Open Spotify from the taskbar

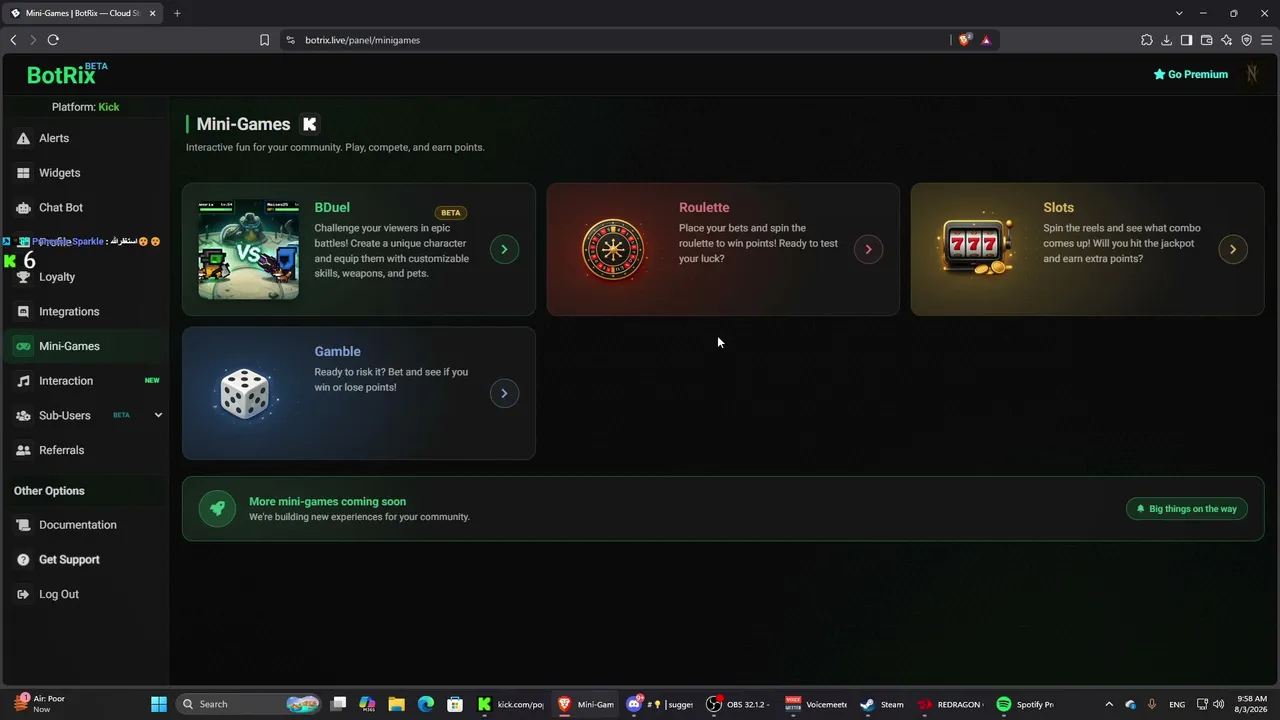tap(1025, 704)
